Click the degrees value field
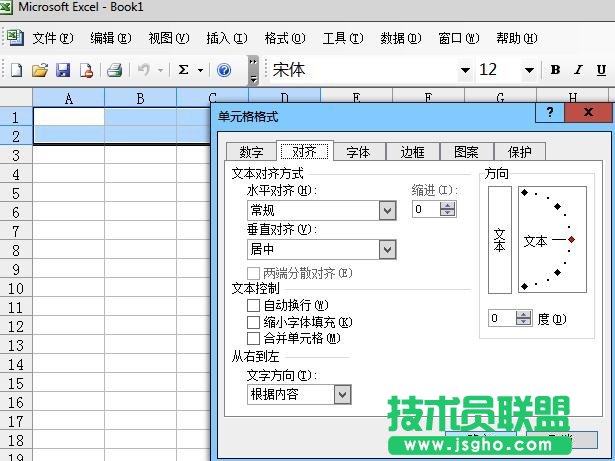The image size is (615, 461). (502, 318)
